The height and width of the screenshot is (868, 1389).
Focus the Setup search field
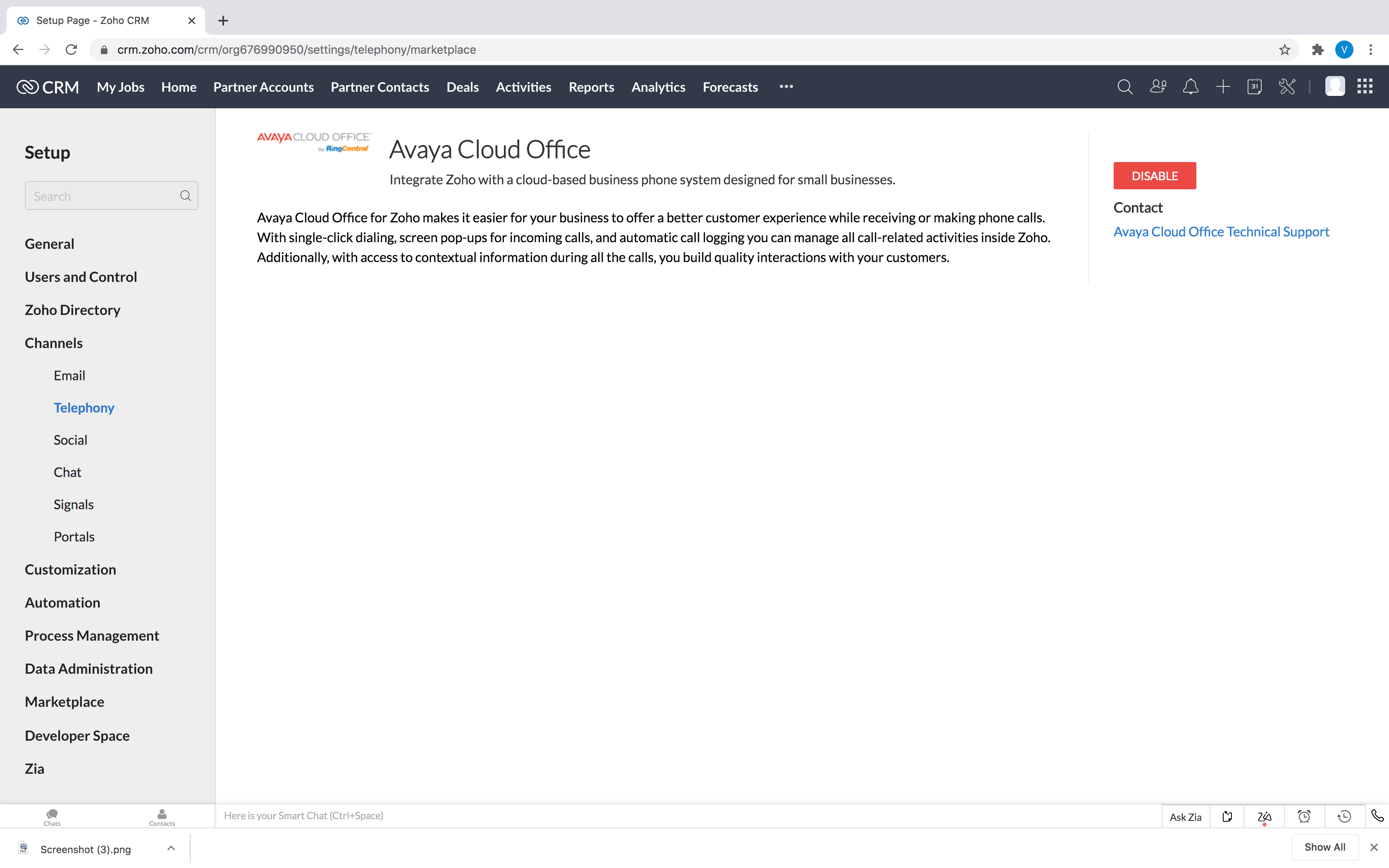111,196
